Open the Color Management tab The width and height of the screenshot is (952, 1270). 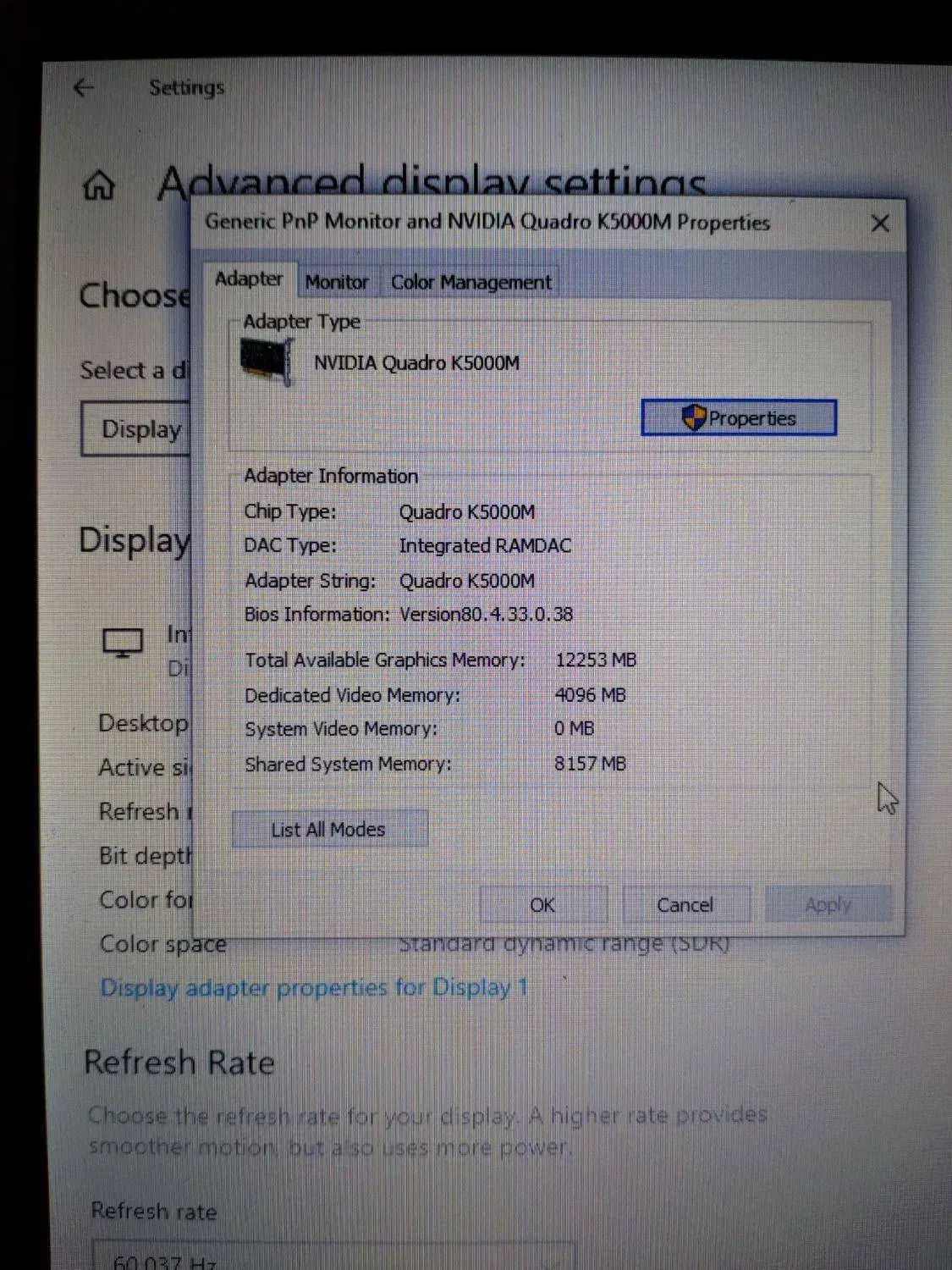(470, 283)
